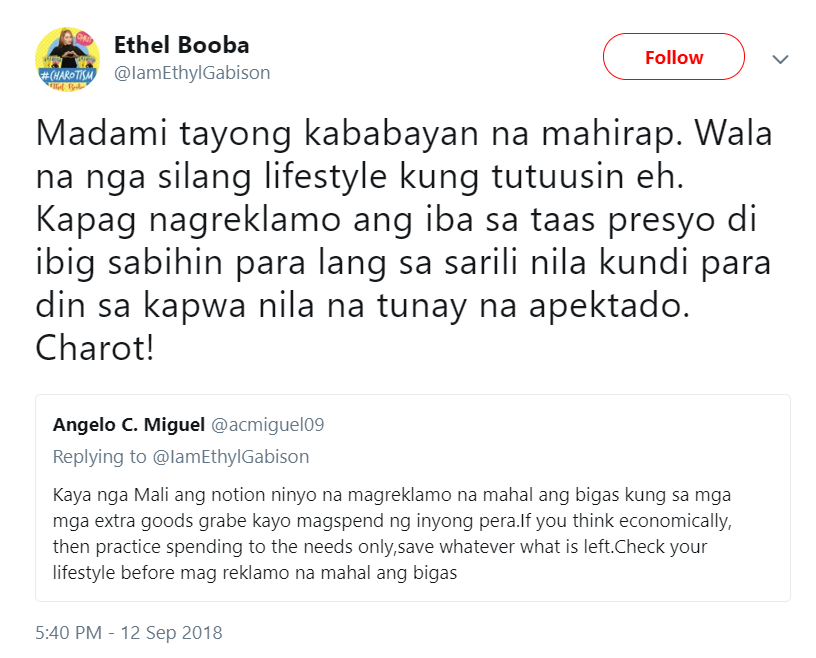Click the tweet line mentioning taas presyo
816x658 pixels.
396,221
